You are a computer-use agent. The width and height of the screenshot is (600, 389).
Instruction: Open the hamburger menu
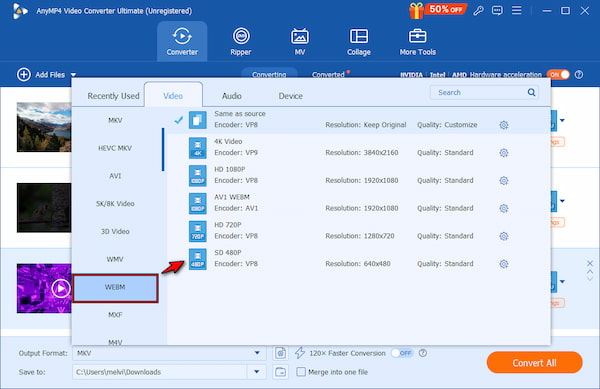pyautogui.click(x=517, y=10)
